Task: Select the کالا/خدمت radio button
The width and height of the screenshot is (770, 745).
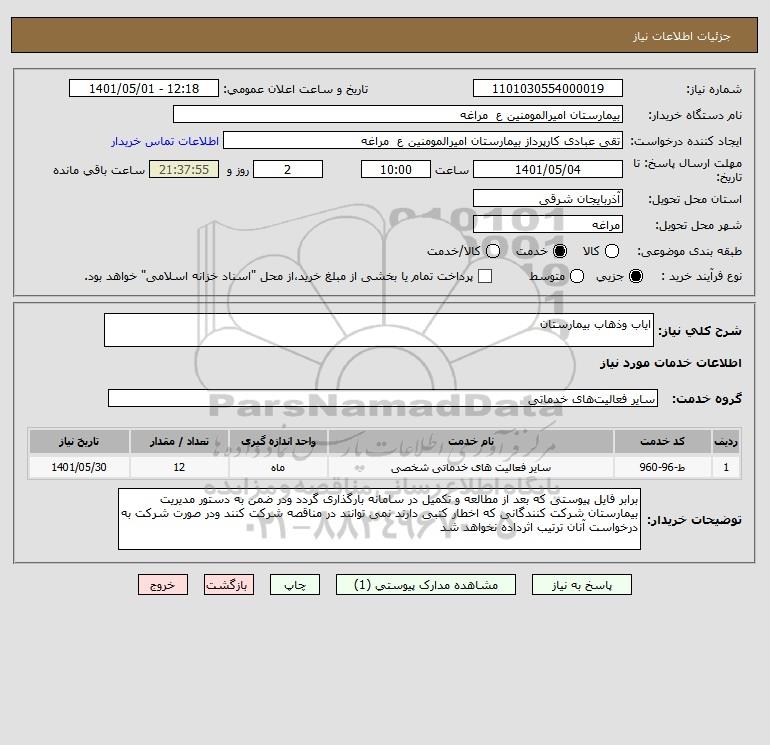Action: [493, 251]
